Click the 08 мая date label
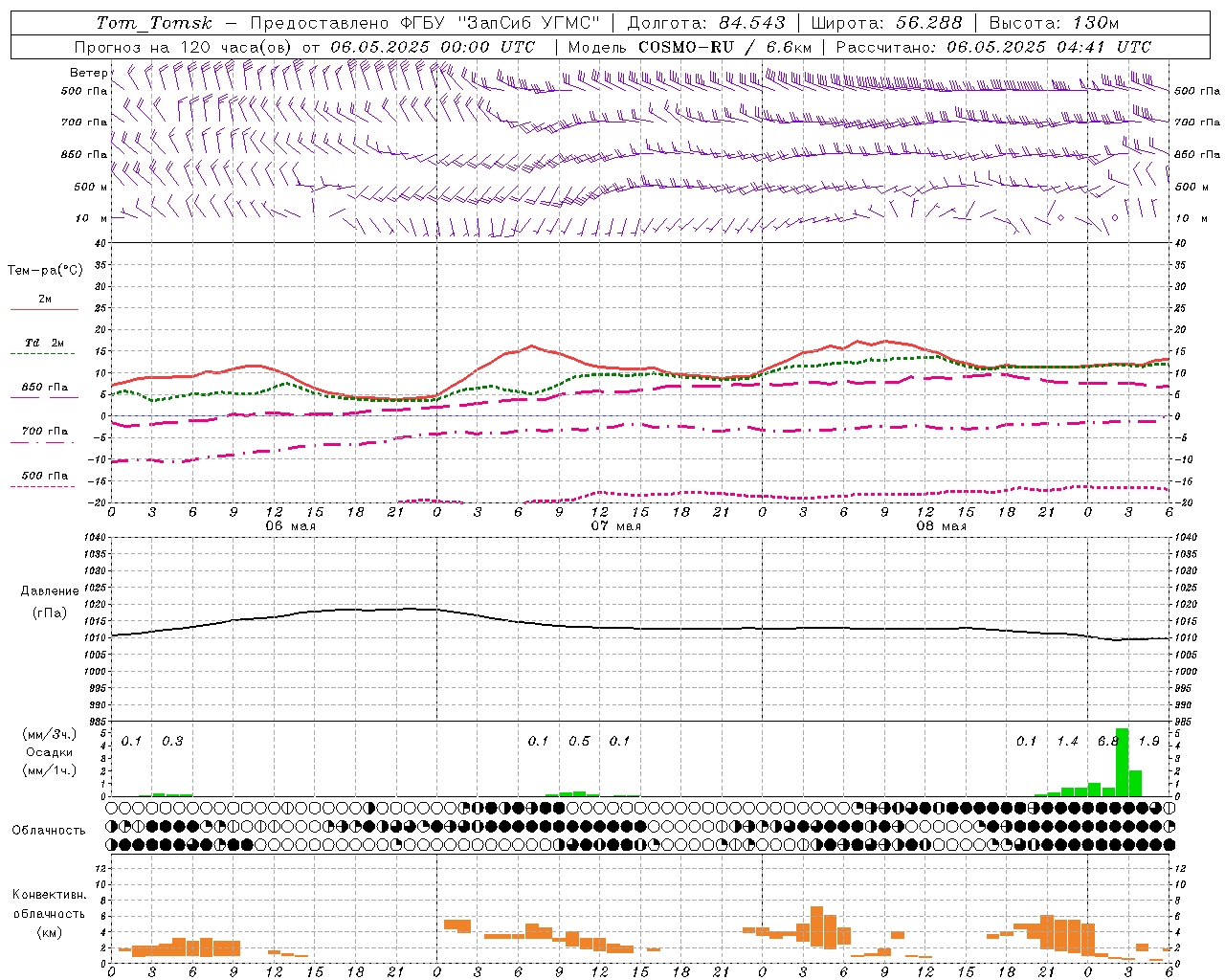The width and height of the screenshot is (1225, 980). [941, 526]
